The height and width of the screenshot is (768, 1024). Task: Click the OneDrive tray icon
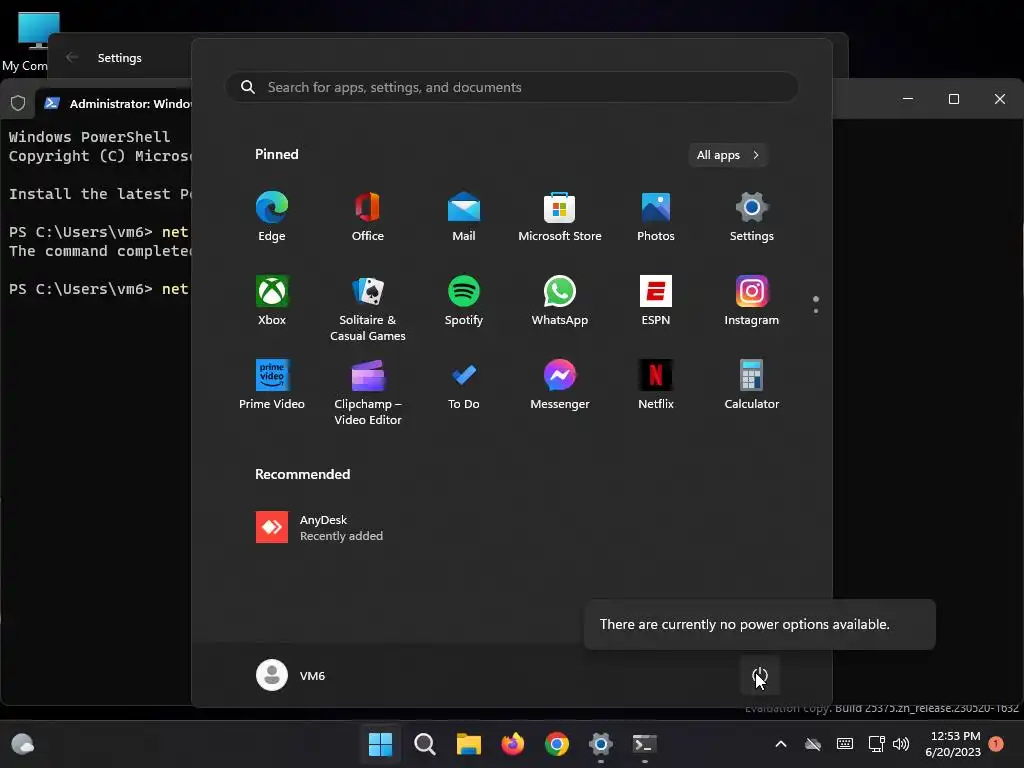tap(812, 744)
